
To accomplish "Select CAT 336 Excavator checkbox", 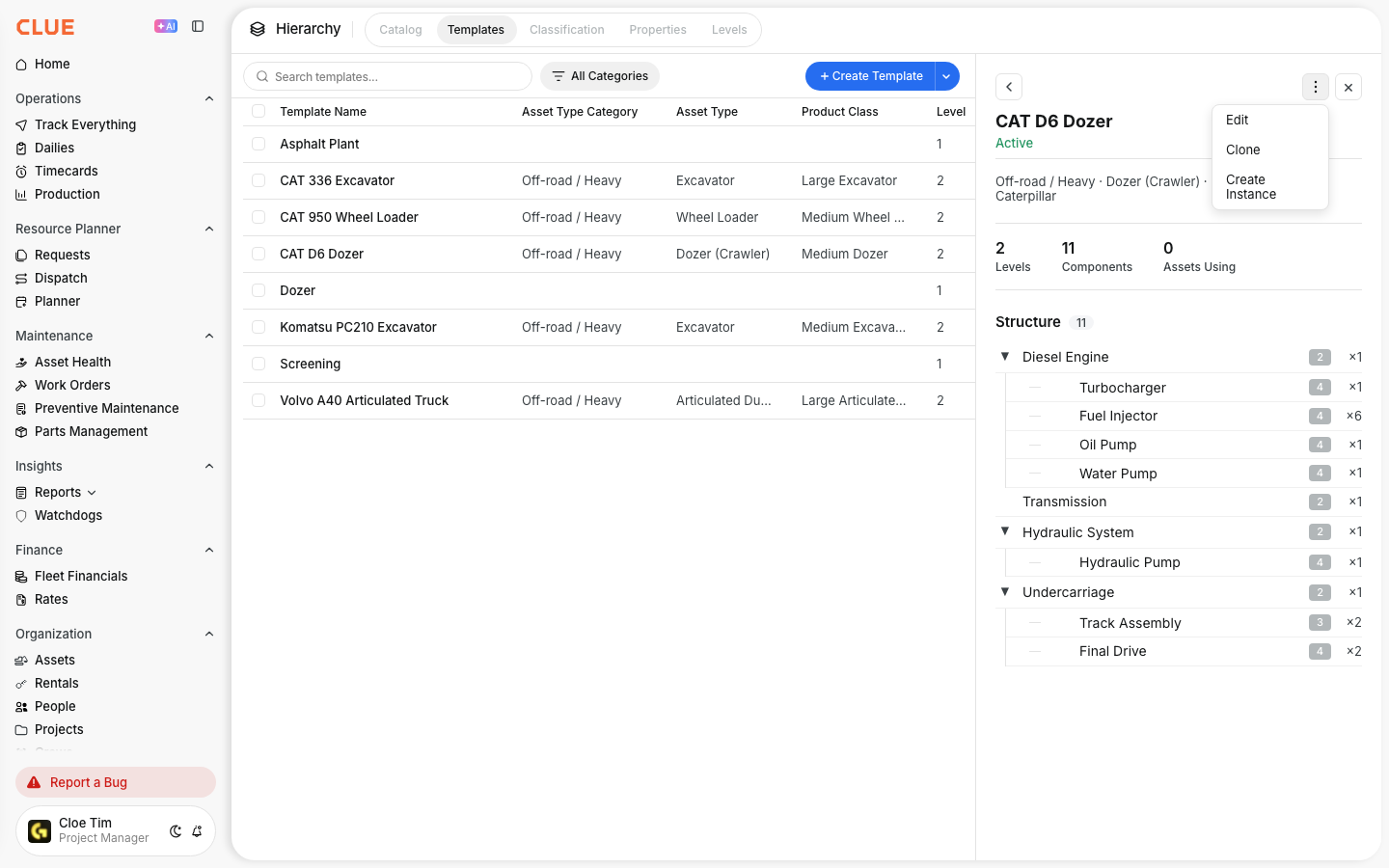I will pos(259,180).
